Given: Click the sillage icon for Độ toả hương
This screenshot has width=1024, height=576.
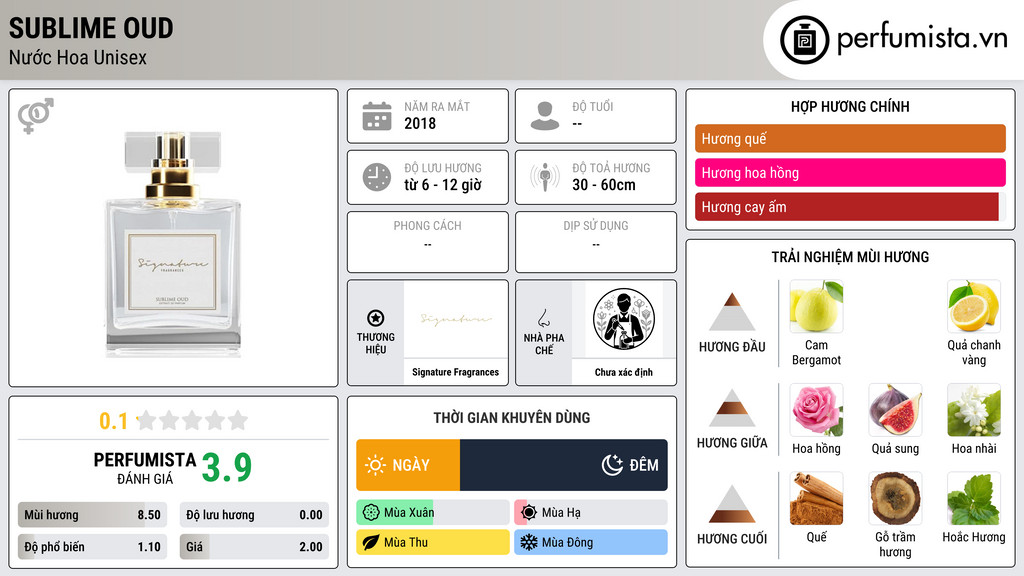Looking at the screenshot, I should tap(545, 177).
